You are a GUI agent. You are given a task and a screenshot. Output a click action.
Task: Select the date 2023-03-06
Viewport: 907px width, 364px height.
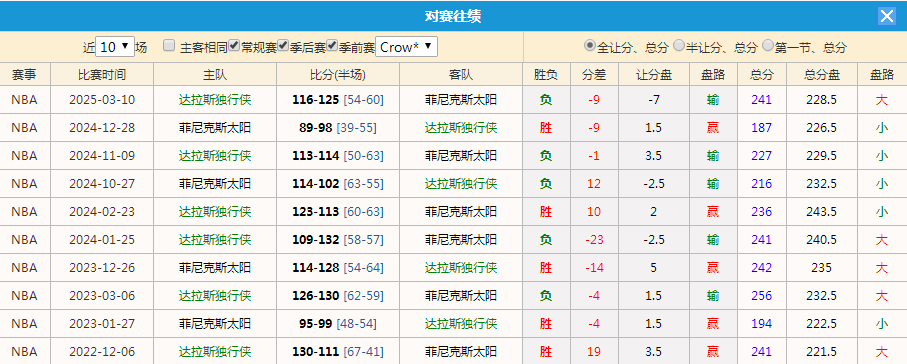pyautogui.click(x=102, y=296)
